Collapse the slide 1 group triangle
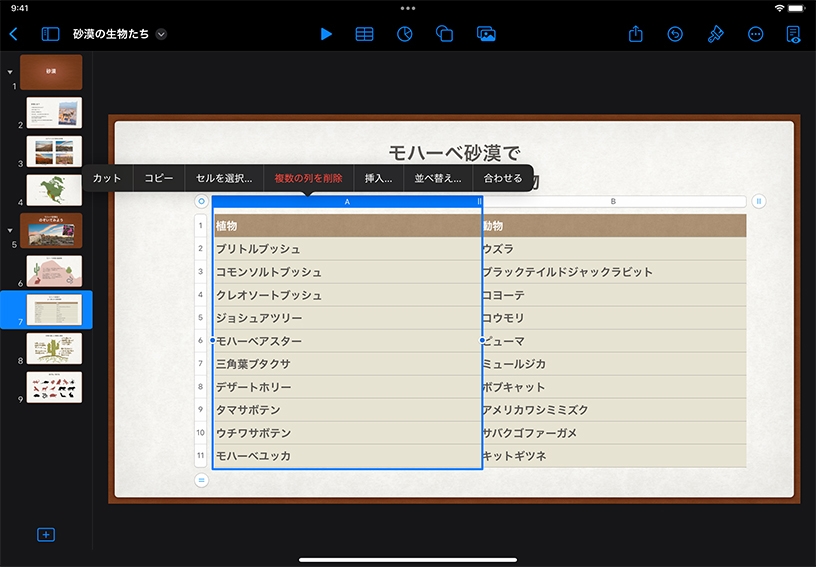This screenshot has width=816, height=567. [x=10, y=72]
